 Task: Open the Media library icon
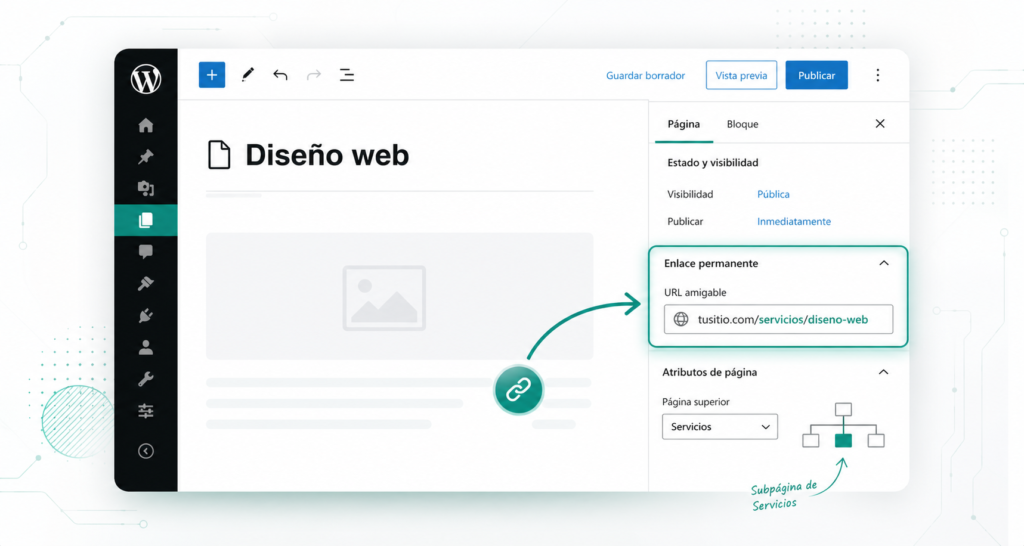(x=146, y=189)
